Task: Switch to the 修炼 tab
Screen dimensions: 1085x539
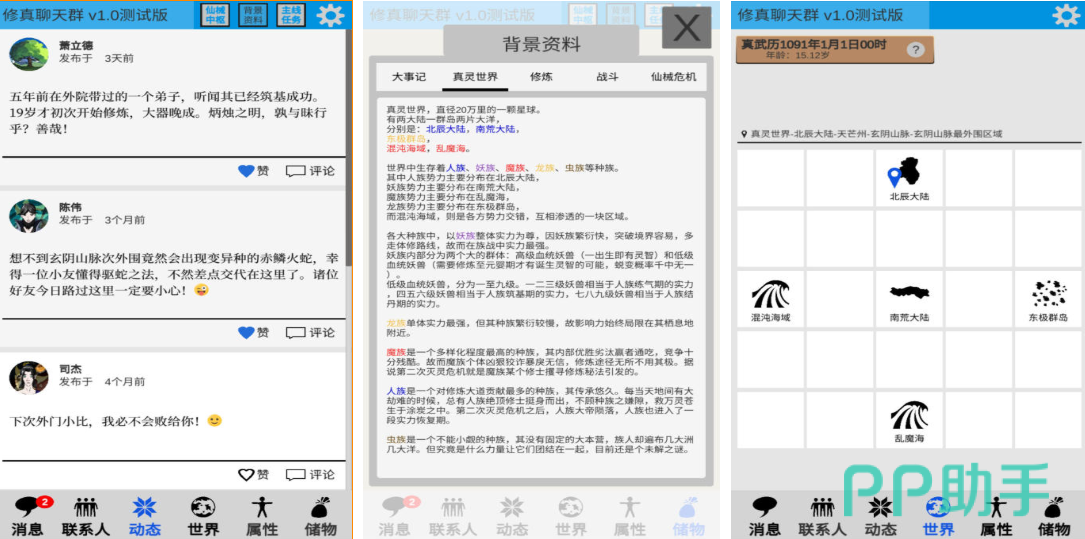Action: click(541, 77)
